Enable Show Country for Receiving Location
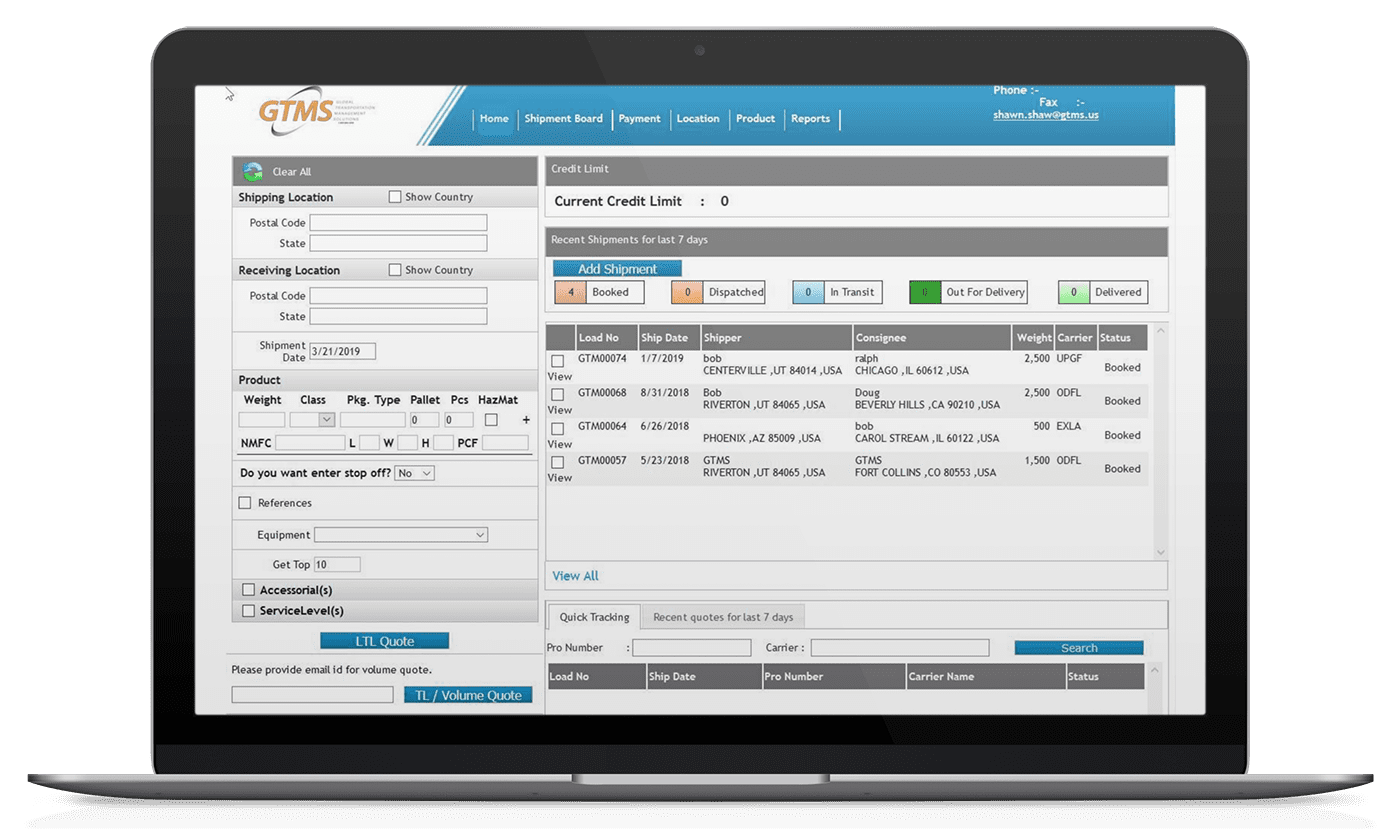The image size is (1400, 830). tap(395, 270)
